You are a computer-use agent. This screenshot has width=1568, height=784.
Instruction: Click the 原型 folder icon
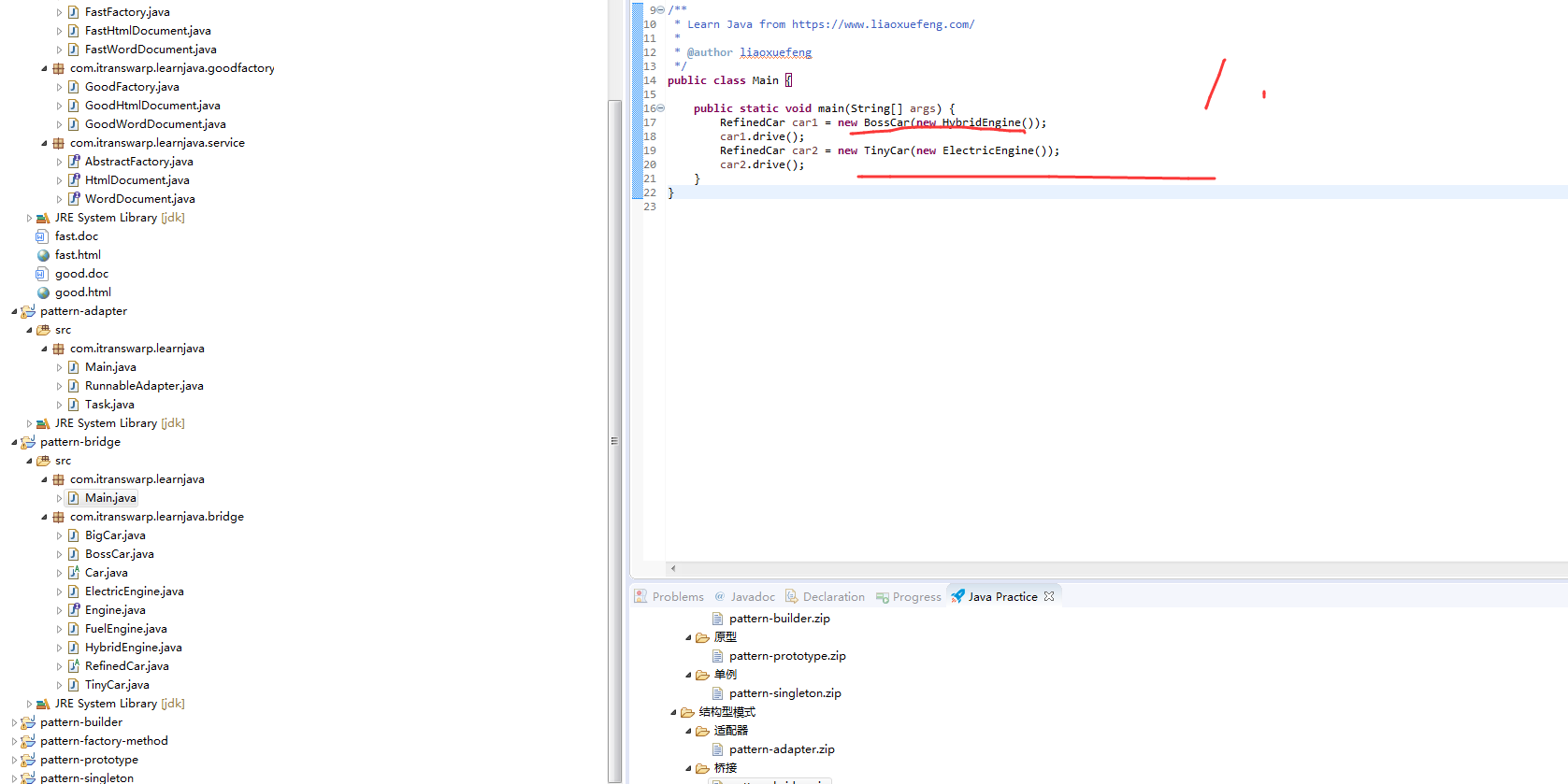(x=702, y=637)
